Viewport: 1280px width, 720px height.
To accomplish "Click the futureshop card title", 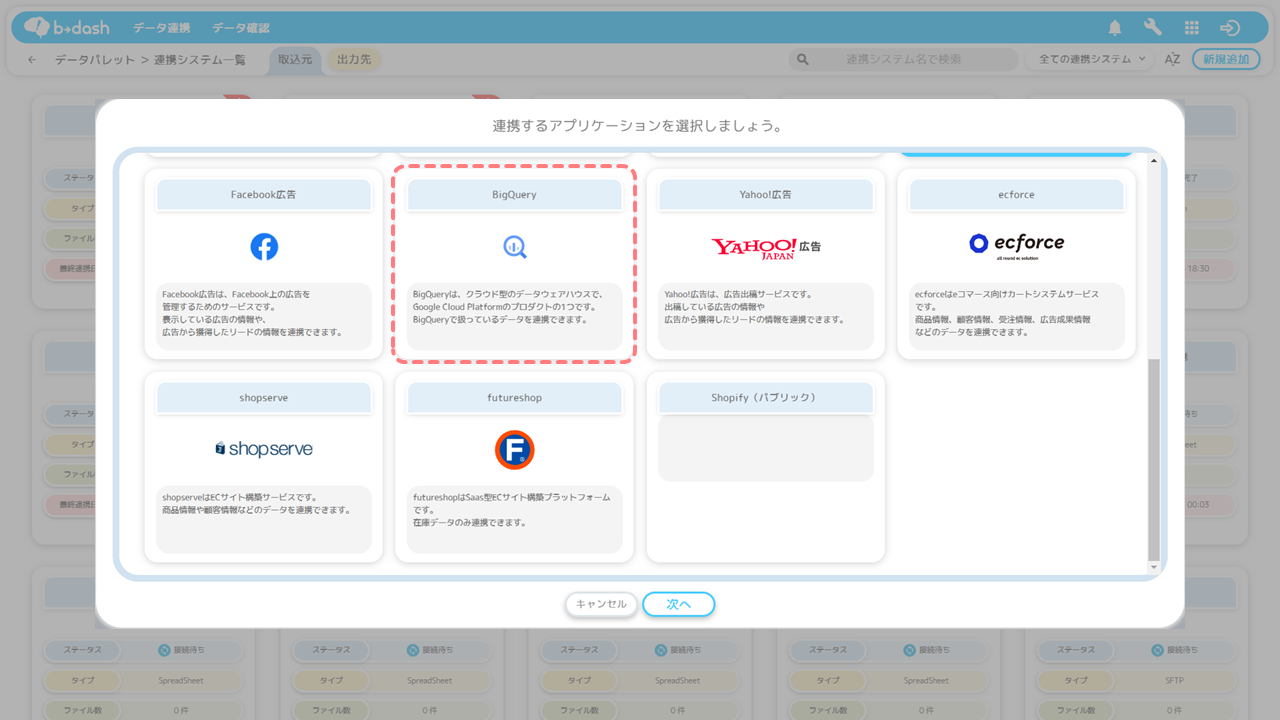I will (515, 398).
